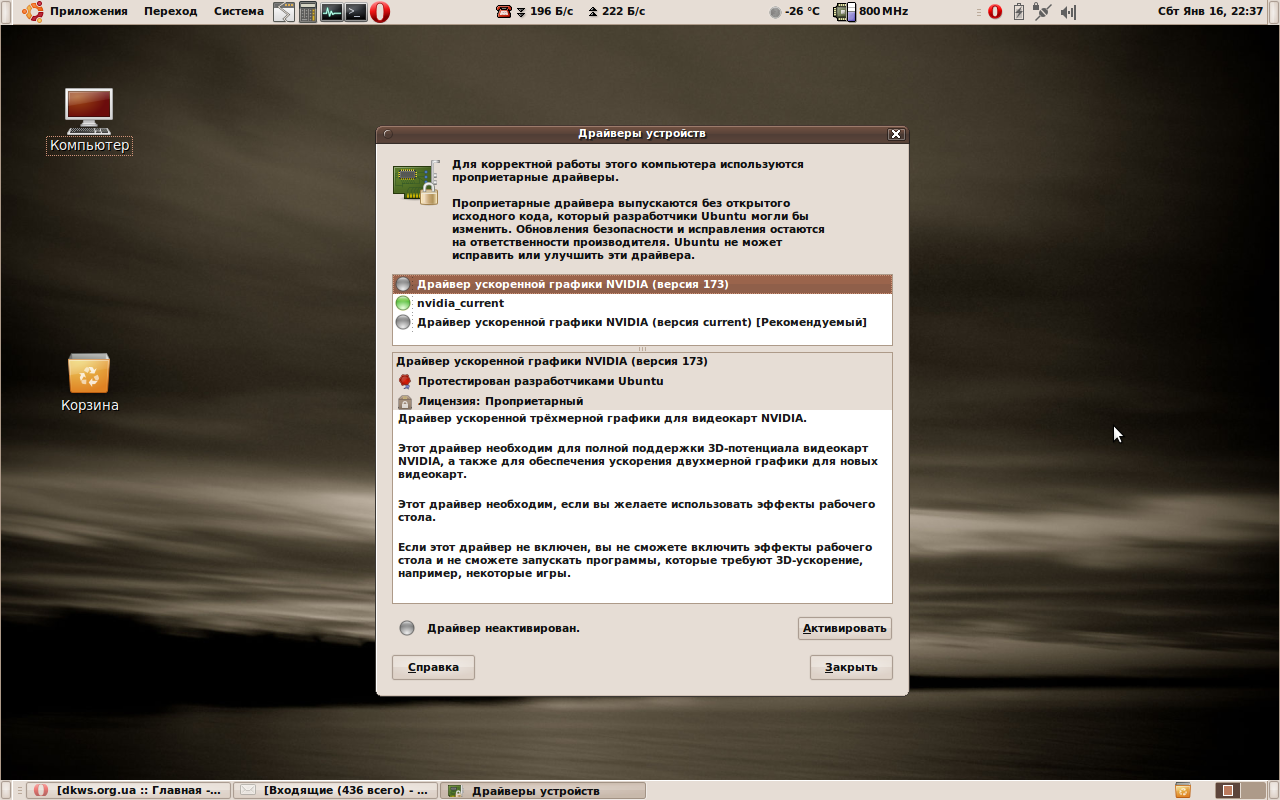Click the 800 MHz CPU frequency text
This screenshot has height=800, width=1280.
[883, 12]
